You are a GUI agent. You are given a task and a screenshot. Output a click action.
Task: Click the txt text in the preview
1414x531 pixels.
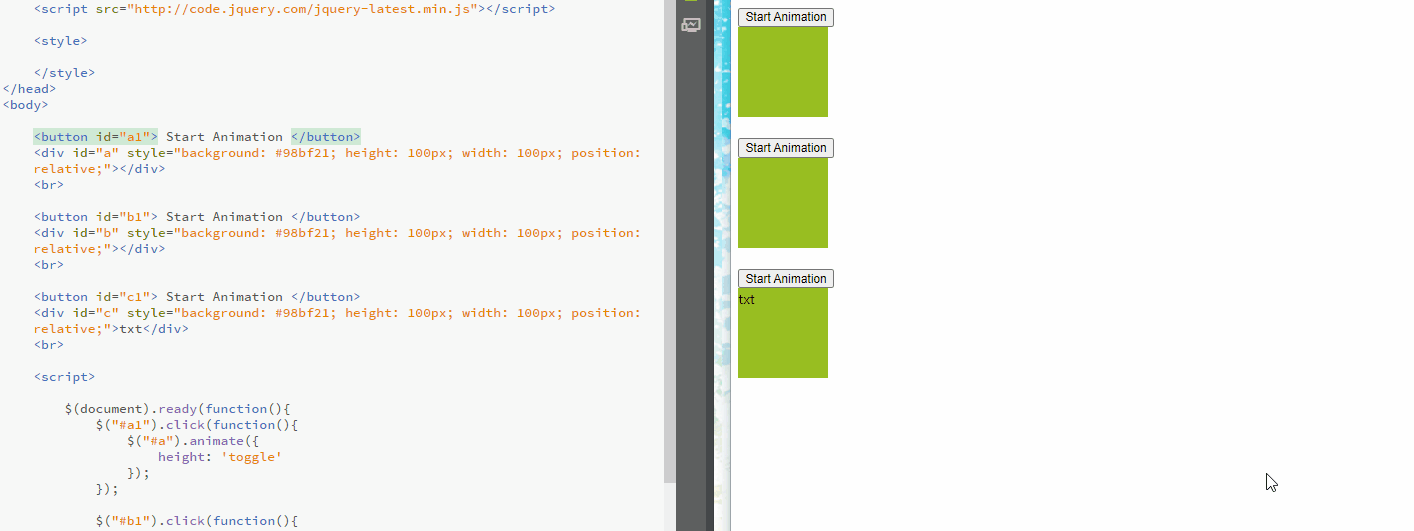(746, 300)
